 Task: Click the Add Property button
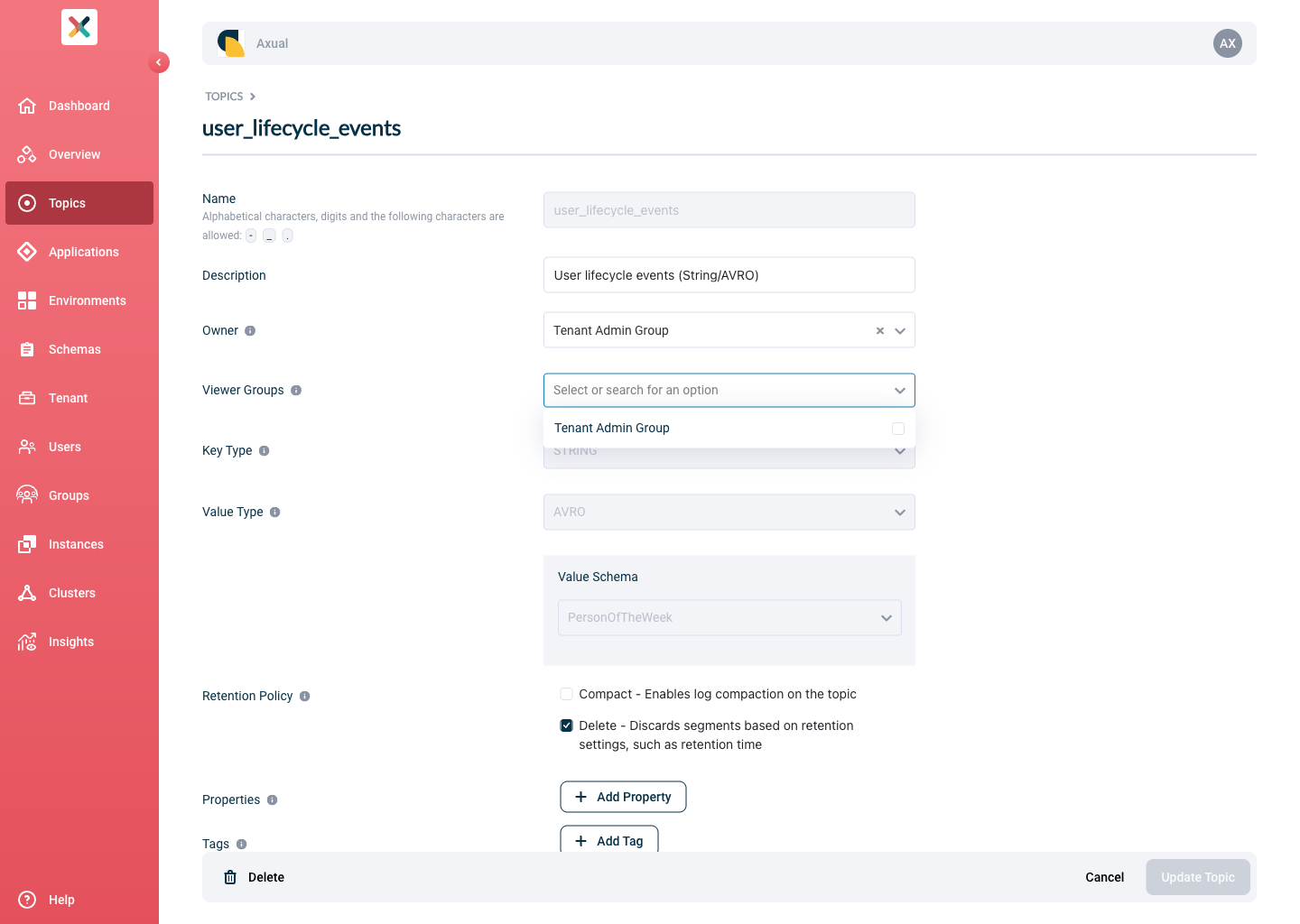(x=623, y=797)
